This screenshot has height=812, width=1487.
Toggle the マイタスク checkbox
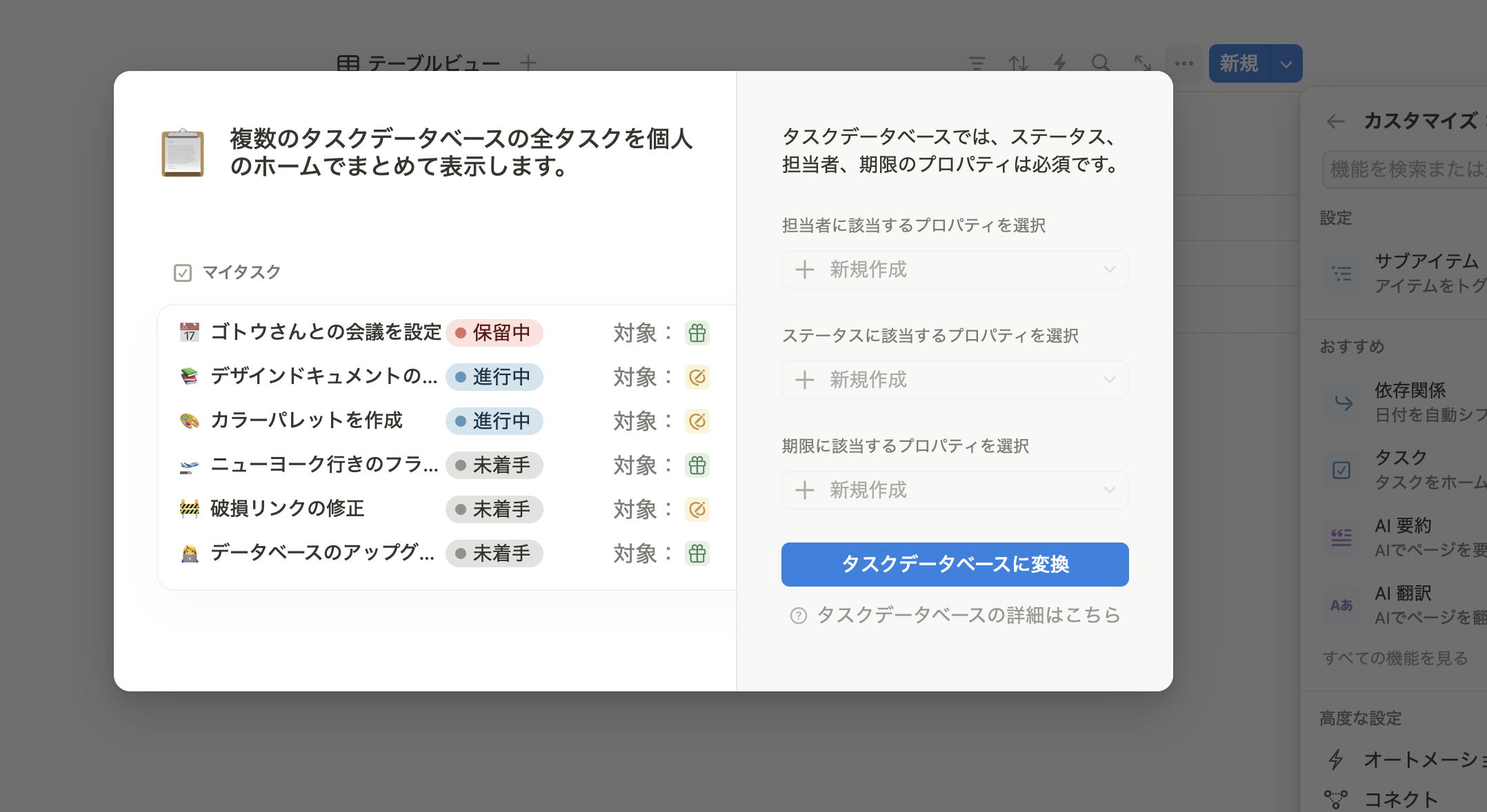[183, 273]
